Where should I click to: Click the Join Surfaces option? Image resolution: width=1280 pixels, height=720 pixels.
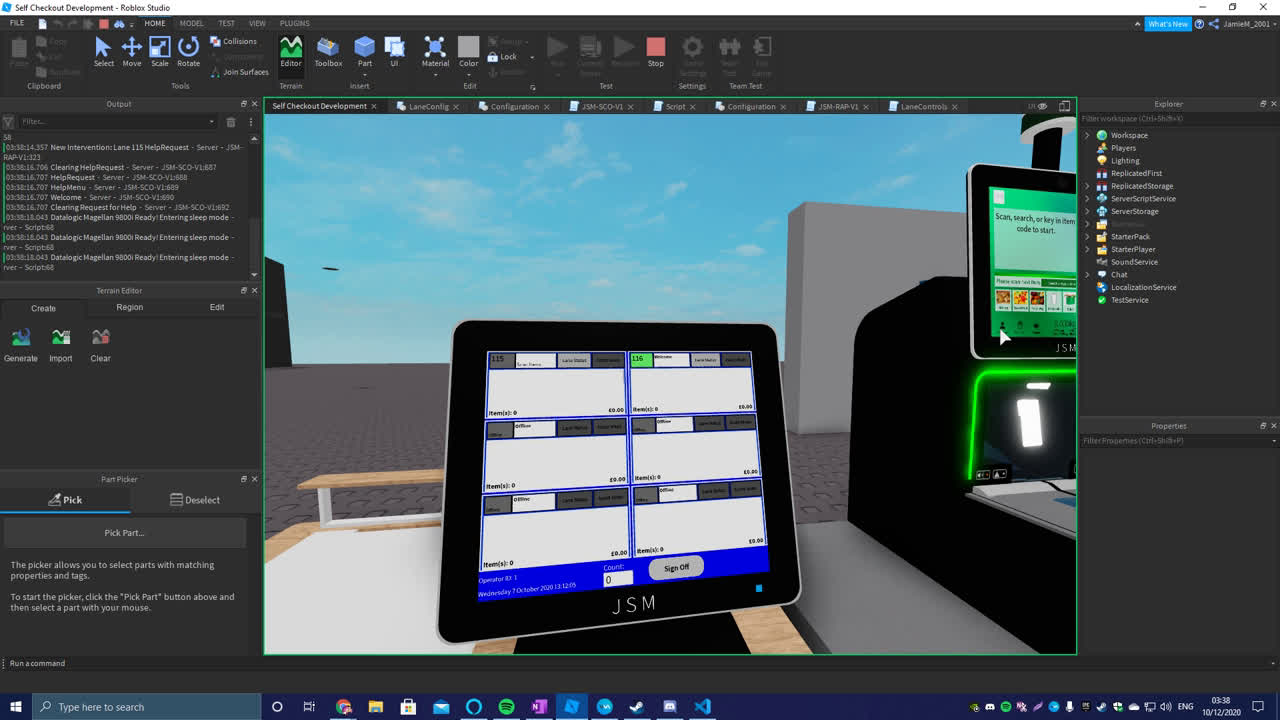(x=239, y=72)
